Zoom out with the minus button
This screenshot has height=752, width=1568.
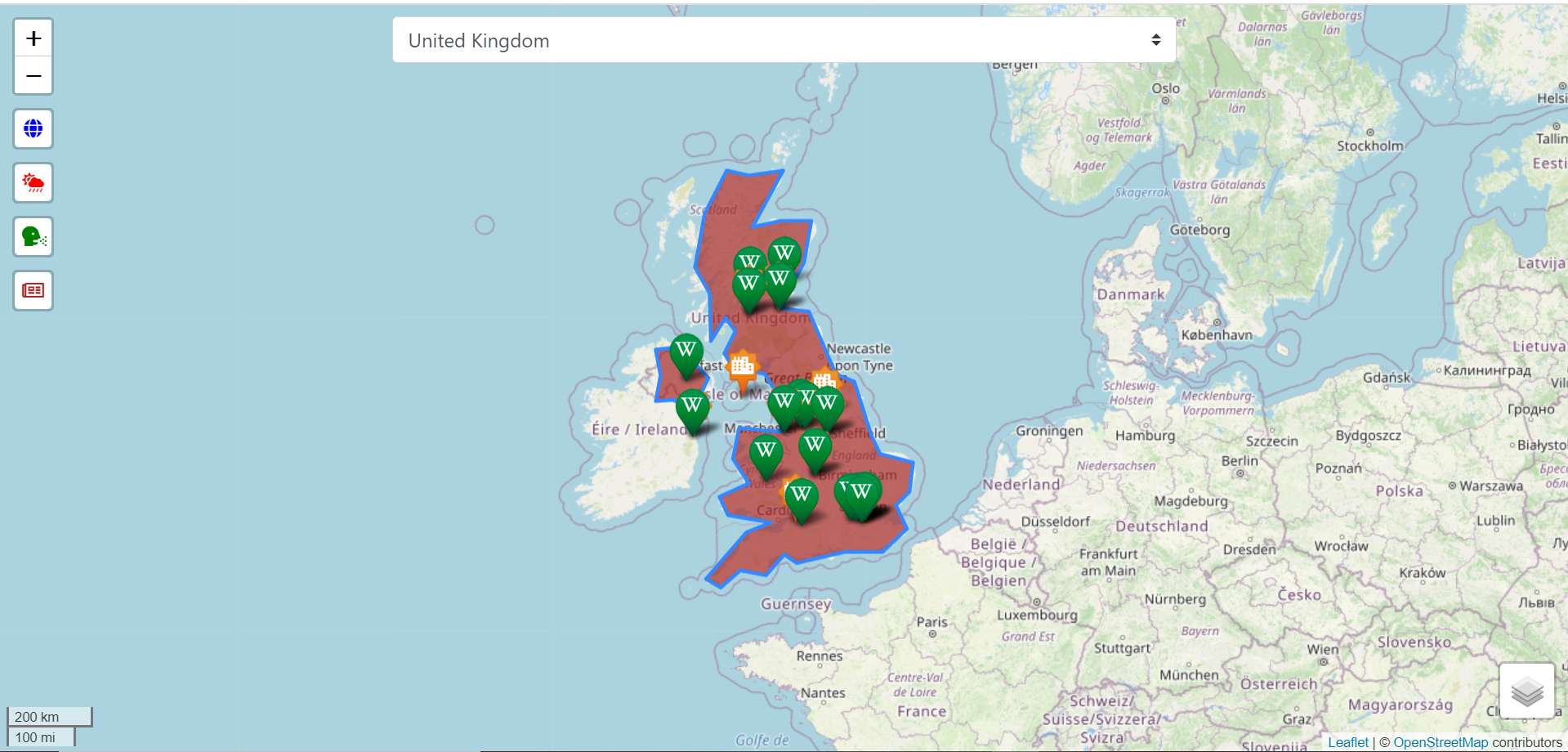click(x=34, y=76)
